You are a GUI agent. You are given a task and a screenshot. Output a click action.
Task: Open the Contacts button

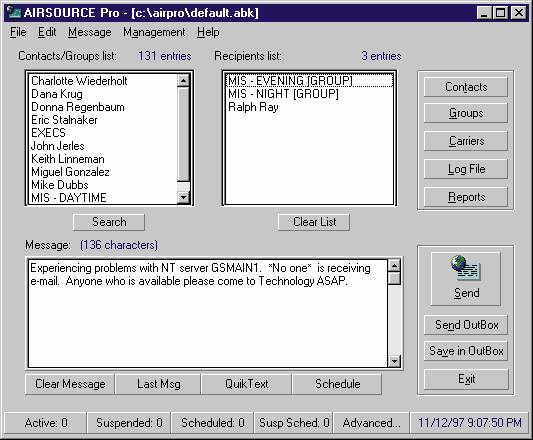[466, 87]
